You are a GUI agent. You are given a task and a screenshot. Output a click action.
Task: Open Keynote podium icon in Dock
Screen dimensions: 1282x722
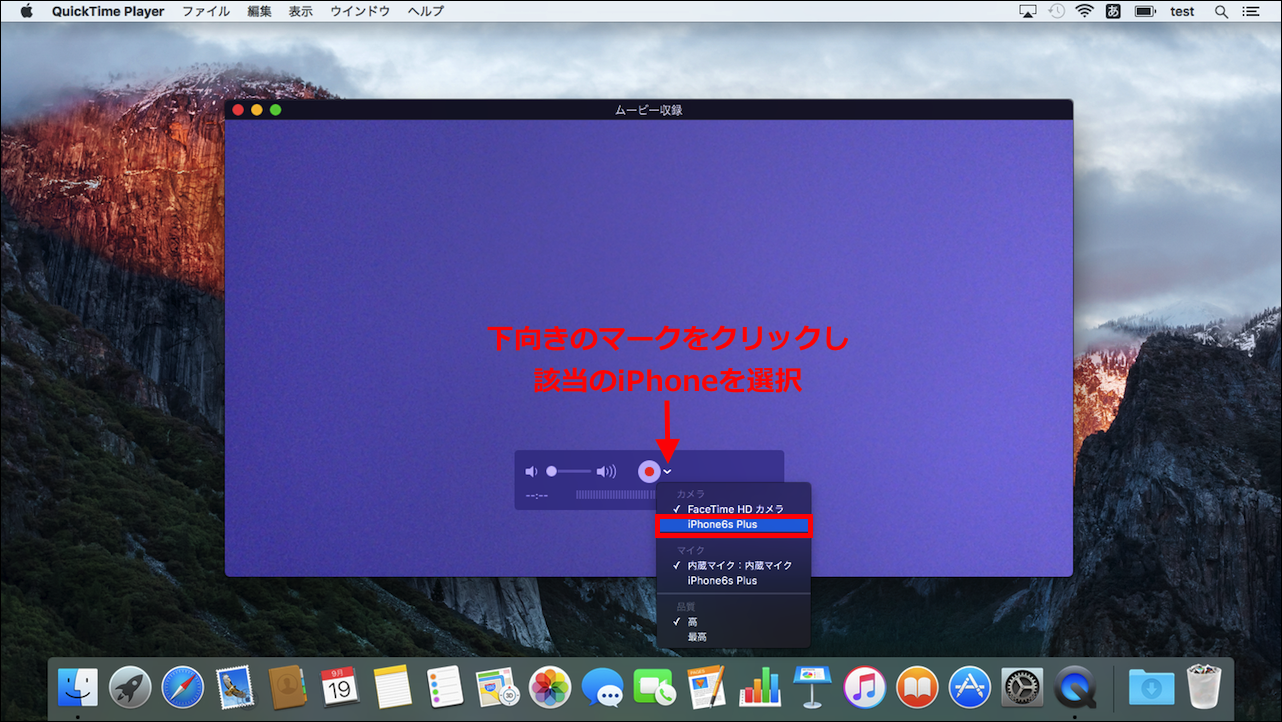click(x=812, y=687)
